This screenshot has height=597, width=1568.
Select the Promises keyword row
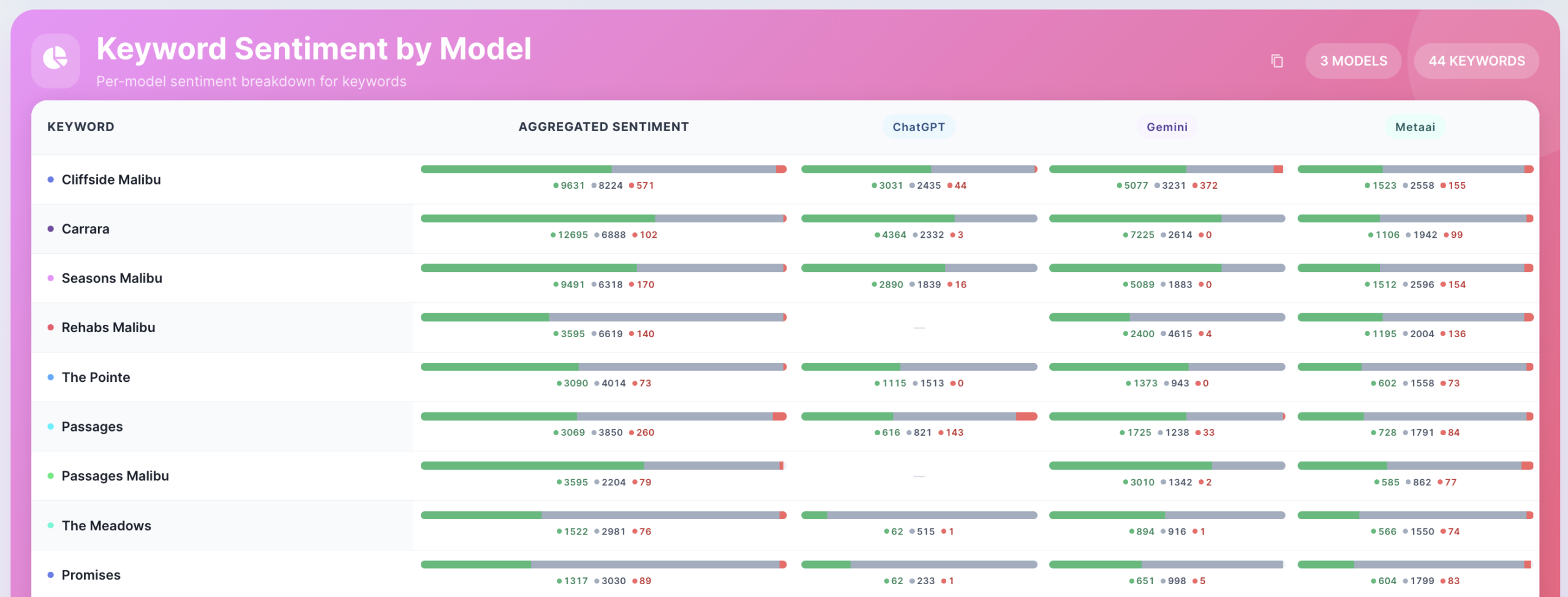(x=91, y=574)
